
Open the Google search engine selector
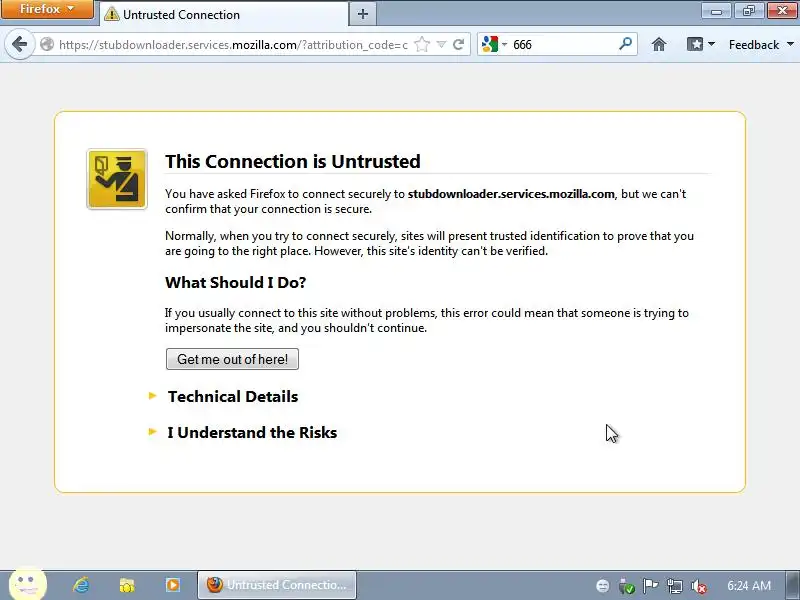494,44
